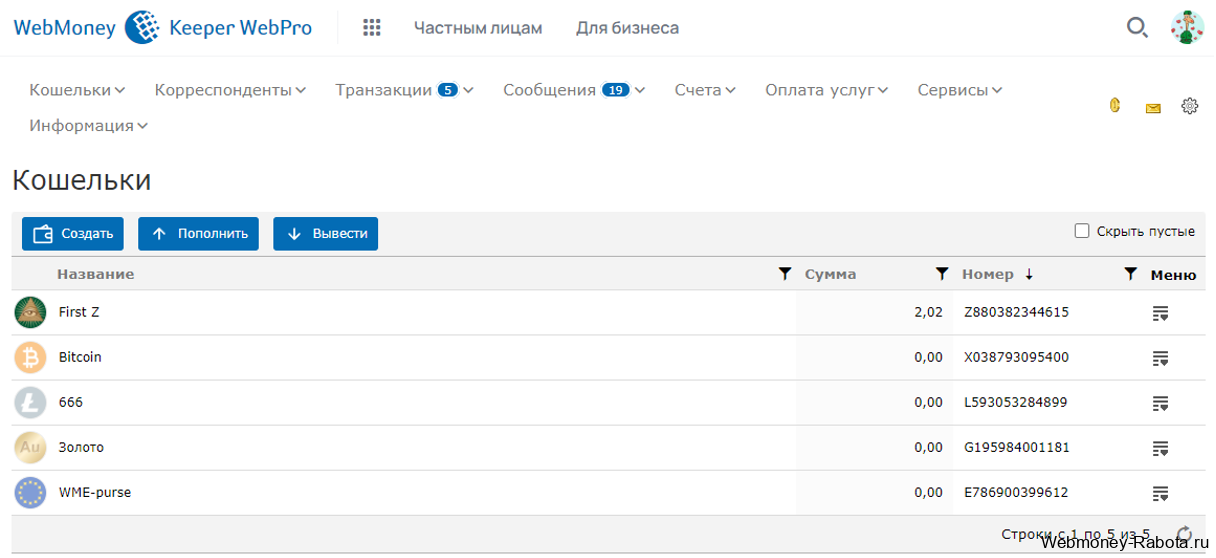Viewport: 1216px width, 558px height.
Task: Click the 666 wallet Litecoin icon
Action: click(x=30, y=402)
